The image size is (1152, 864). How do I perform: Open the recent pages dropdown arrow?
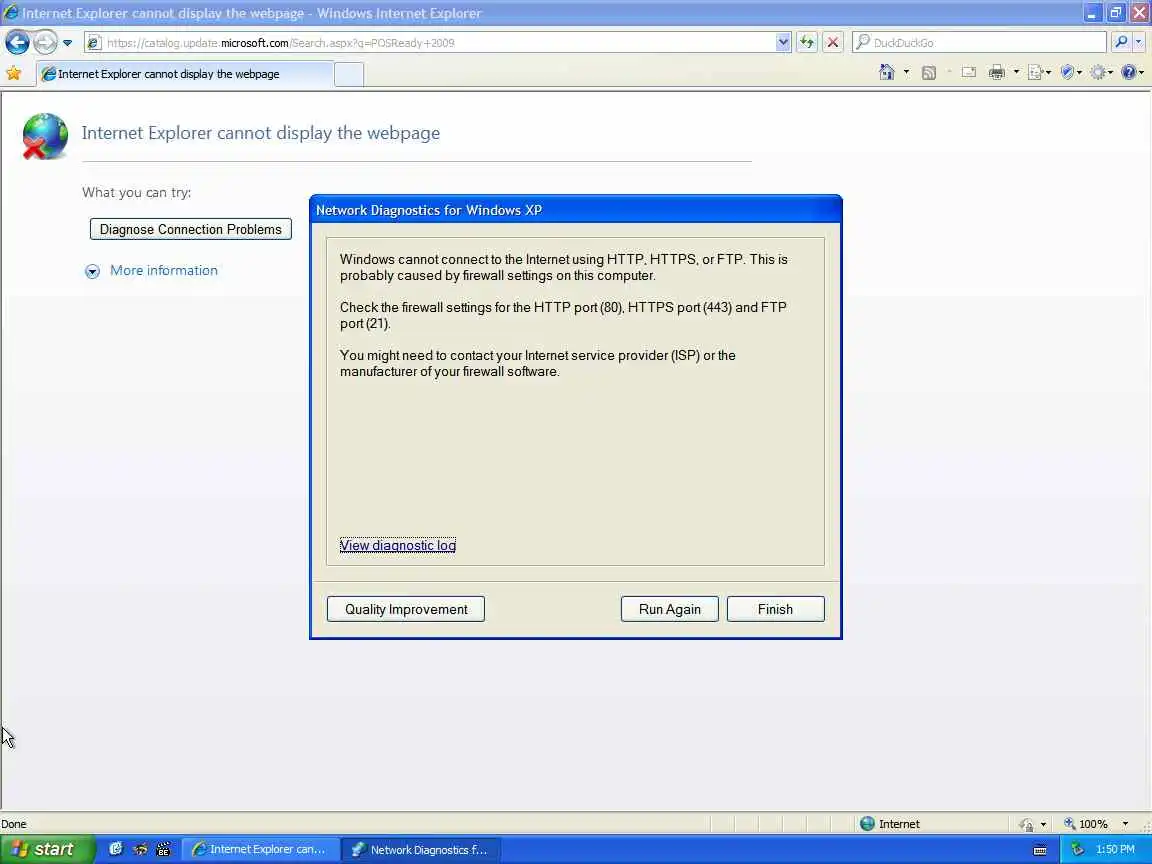[68, 43]
